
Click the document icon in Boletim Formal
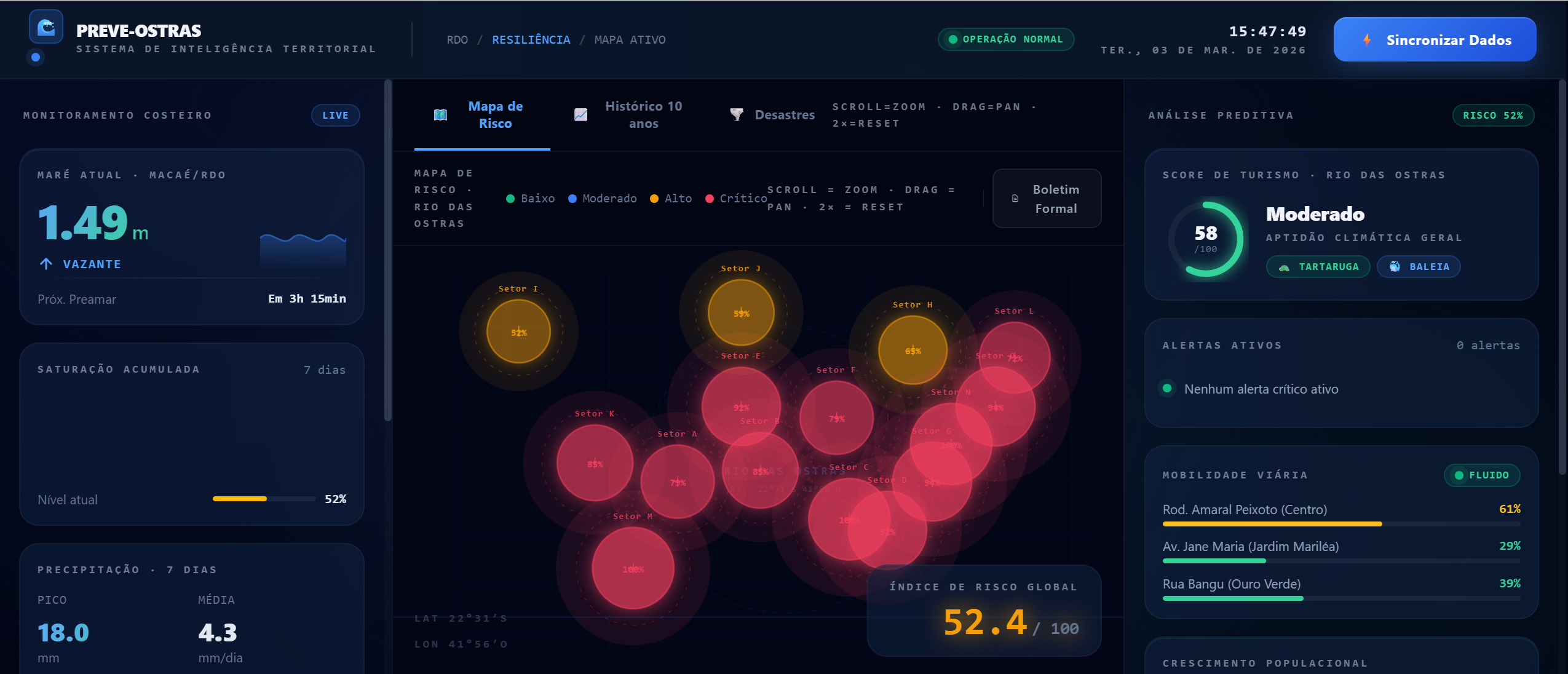click(x=1015, y=199)
